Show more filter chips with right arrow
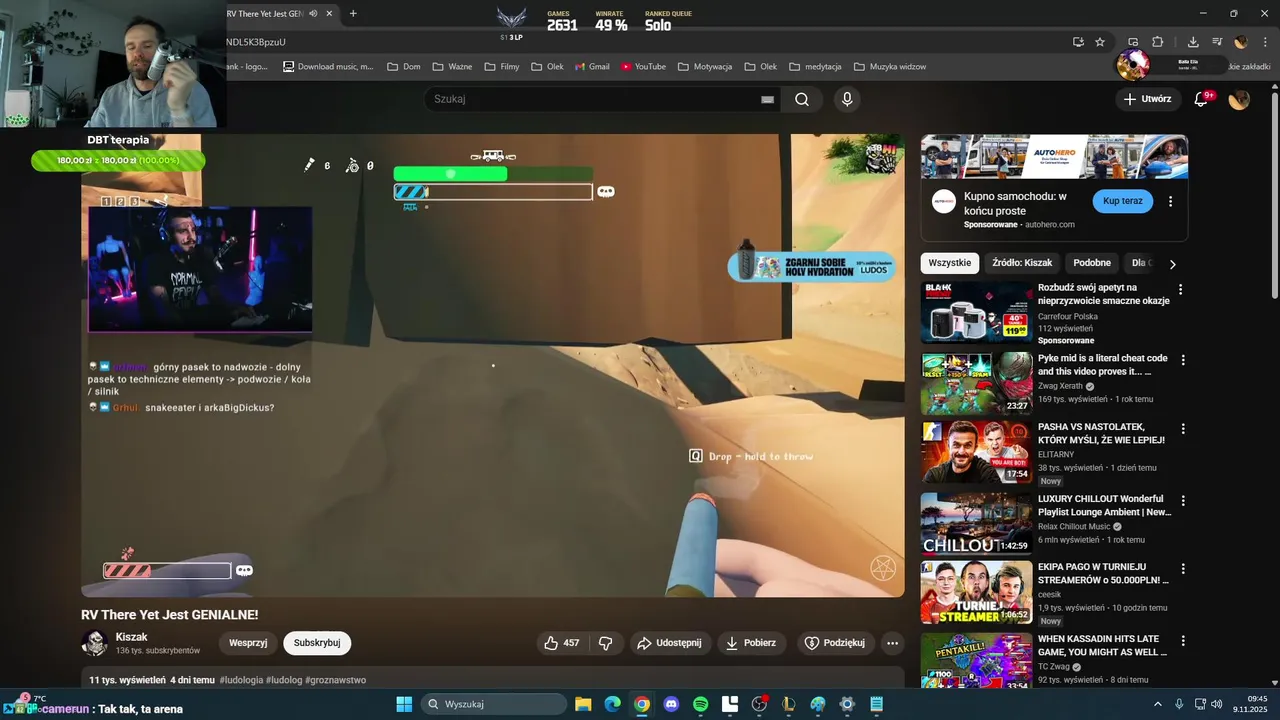This screenshot has height=720, width=1280. [1173, 264]
